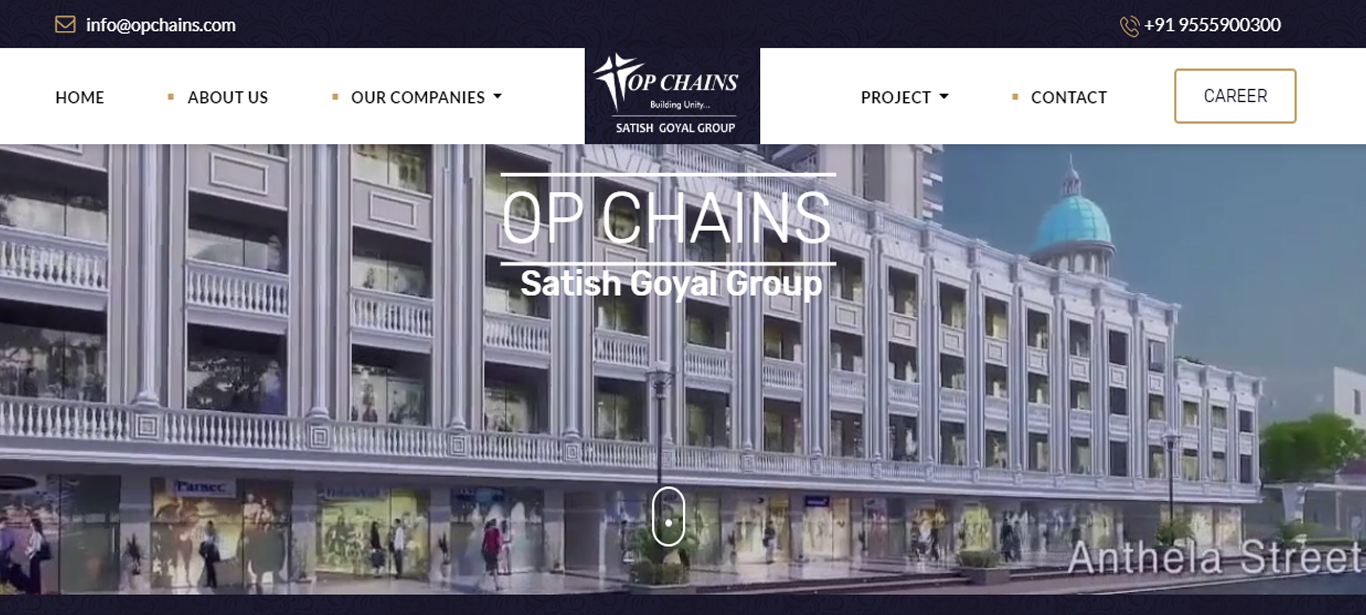This screenshot has height=615, width=1366.
Task: Click the Career button
Action: (x=1235, y=96)
